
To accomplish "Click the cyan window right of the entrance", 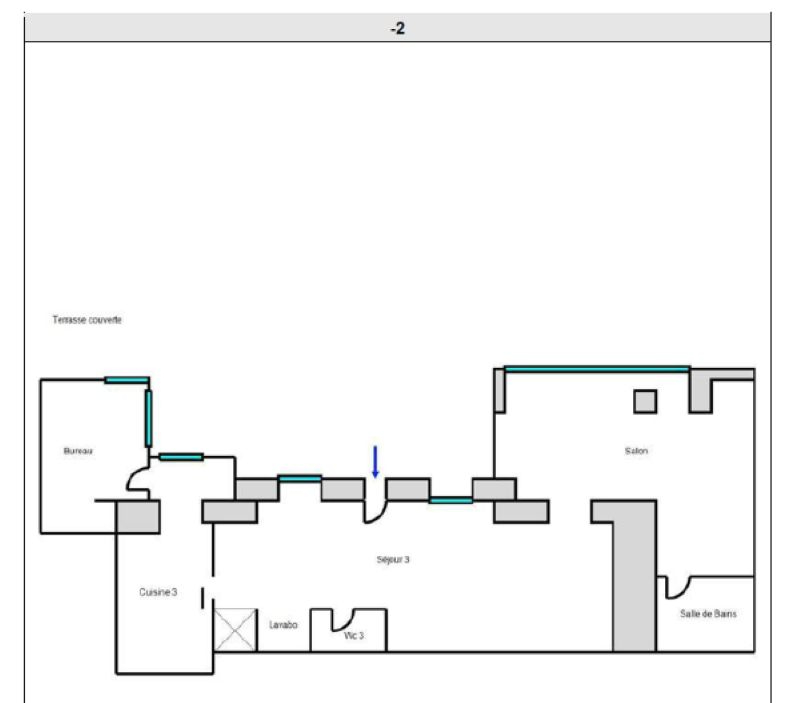I will tap(450, 499).
